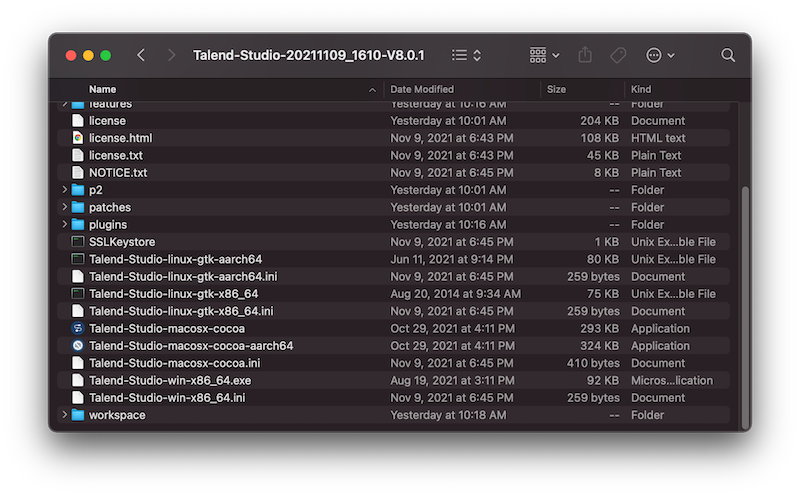Expand the workspace folder

pyautogui.click(x=65, y=415)
